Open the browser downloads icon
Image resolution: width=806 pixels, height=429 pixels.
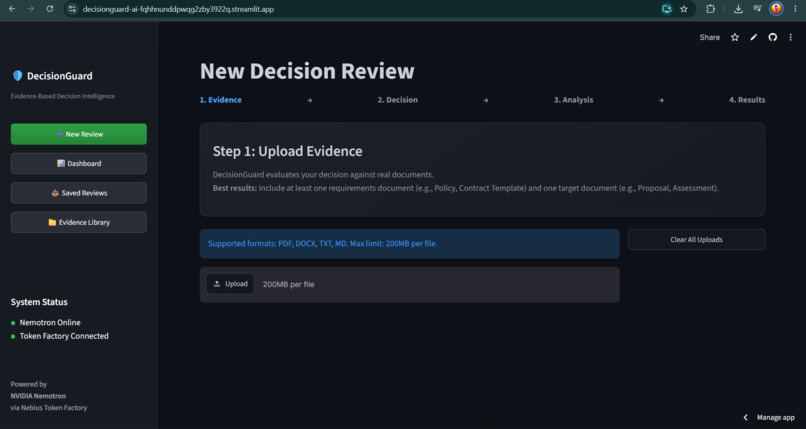[738, 9]
